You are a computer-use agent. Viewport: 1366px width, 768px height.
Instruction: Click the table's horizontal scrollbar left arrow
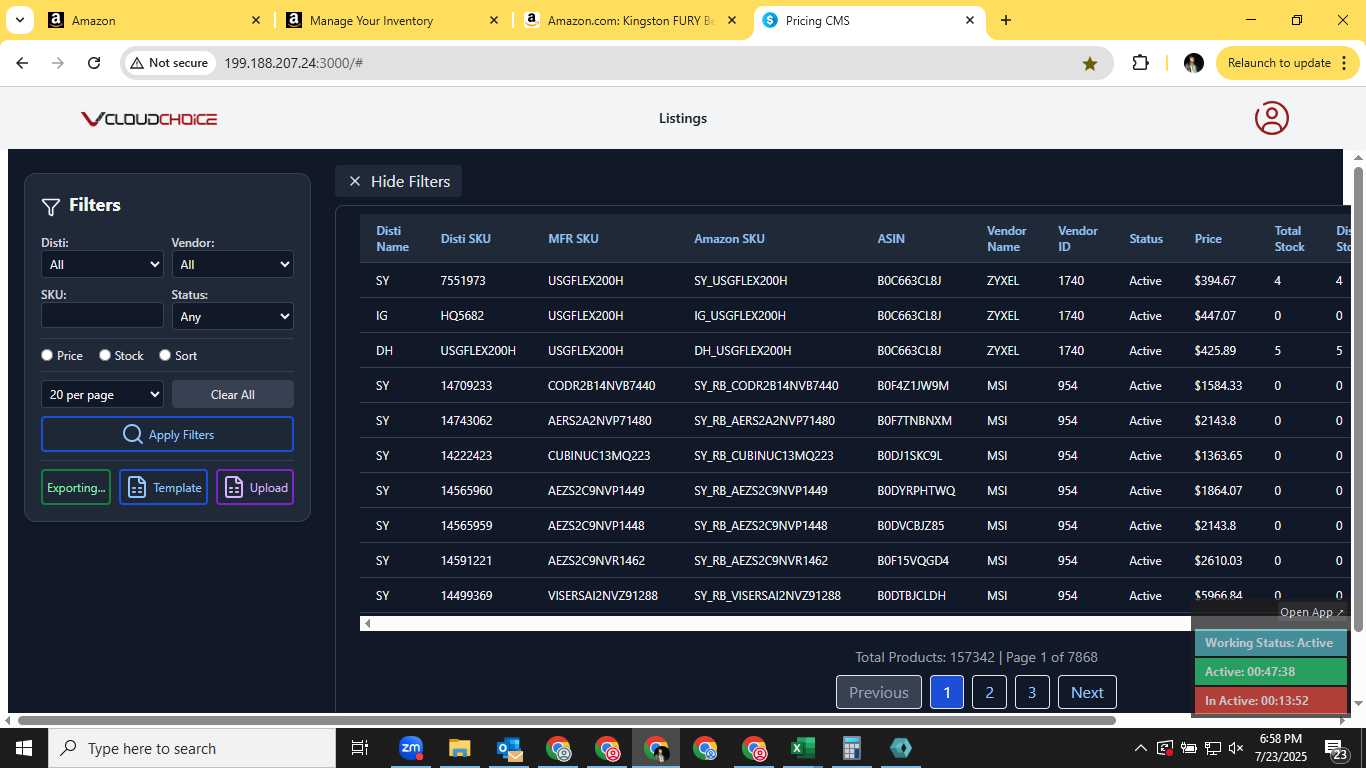(x=367, y=623)
